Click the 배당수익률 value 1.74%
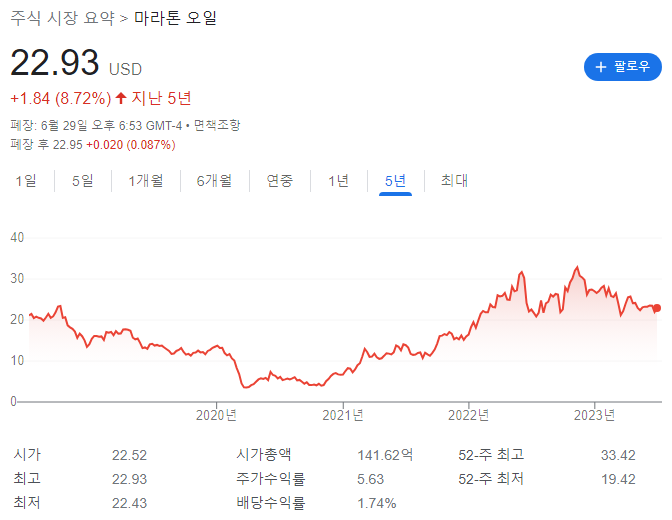Viewport: 672px width, 520px height. (377, 503)
